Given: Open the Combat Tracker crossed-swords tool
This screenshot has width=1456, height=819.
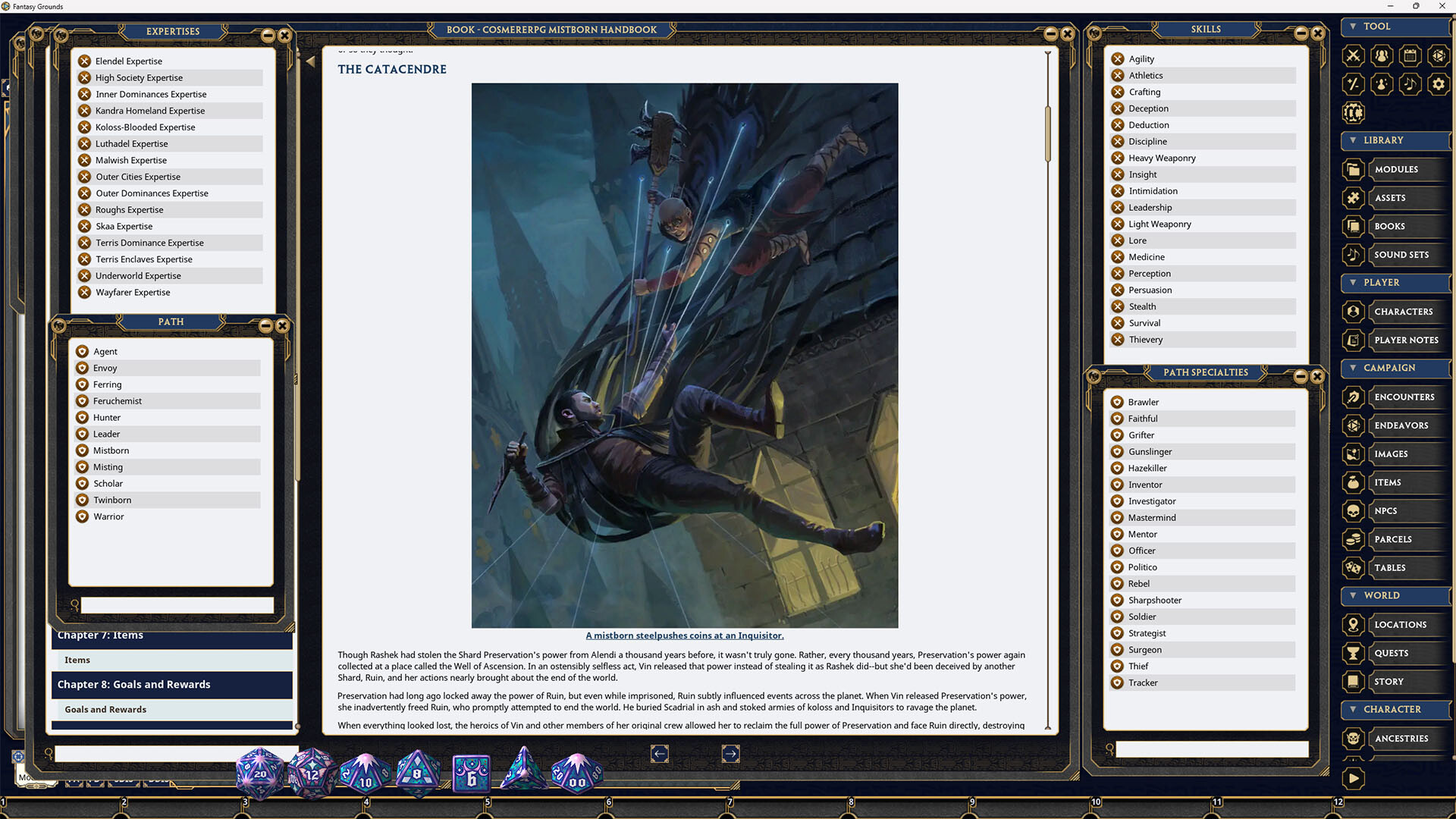Looking at the screenshot, I should point(1353,55).
